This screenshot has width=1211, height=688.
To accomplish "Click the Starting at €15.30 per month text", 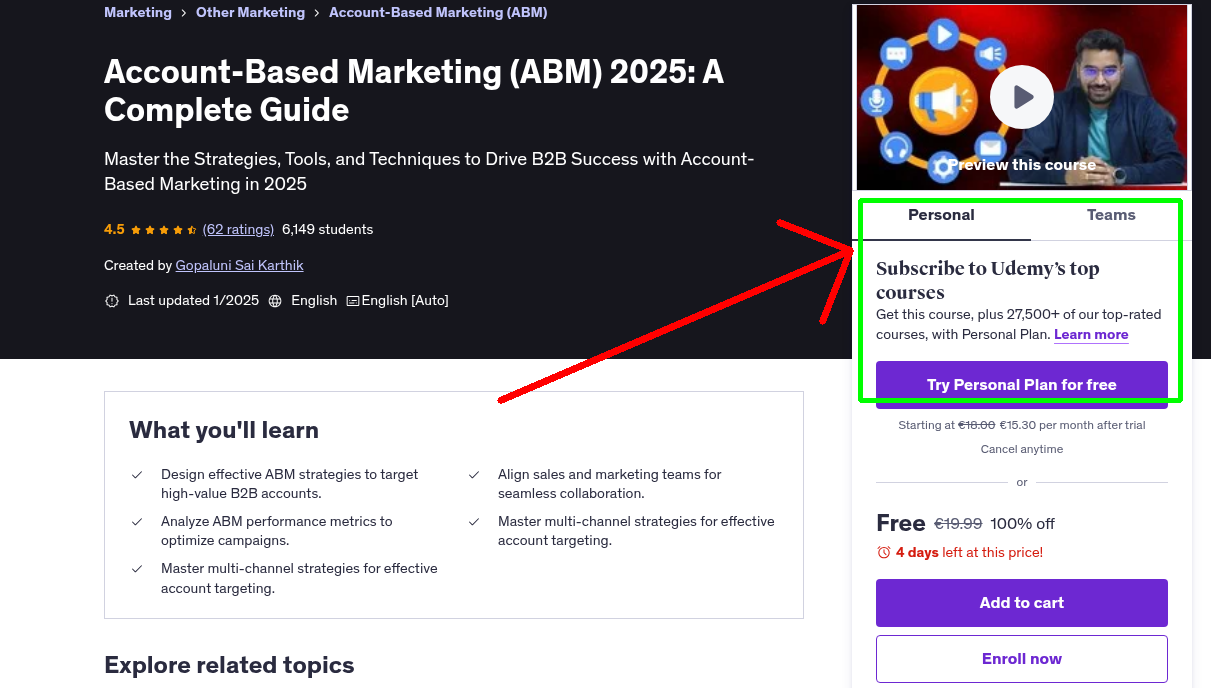I will pyautogui.click(x=1021, y=425).
